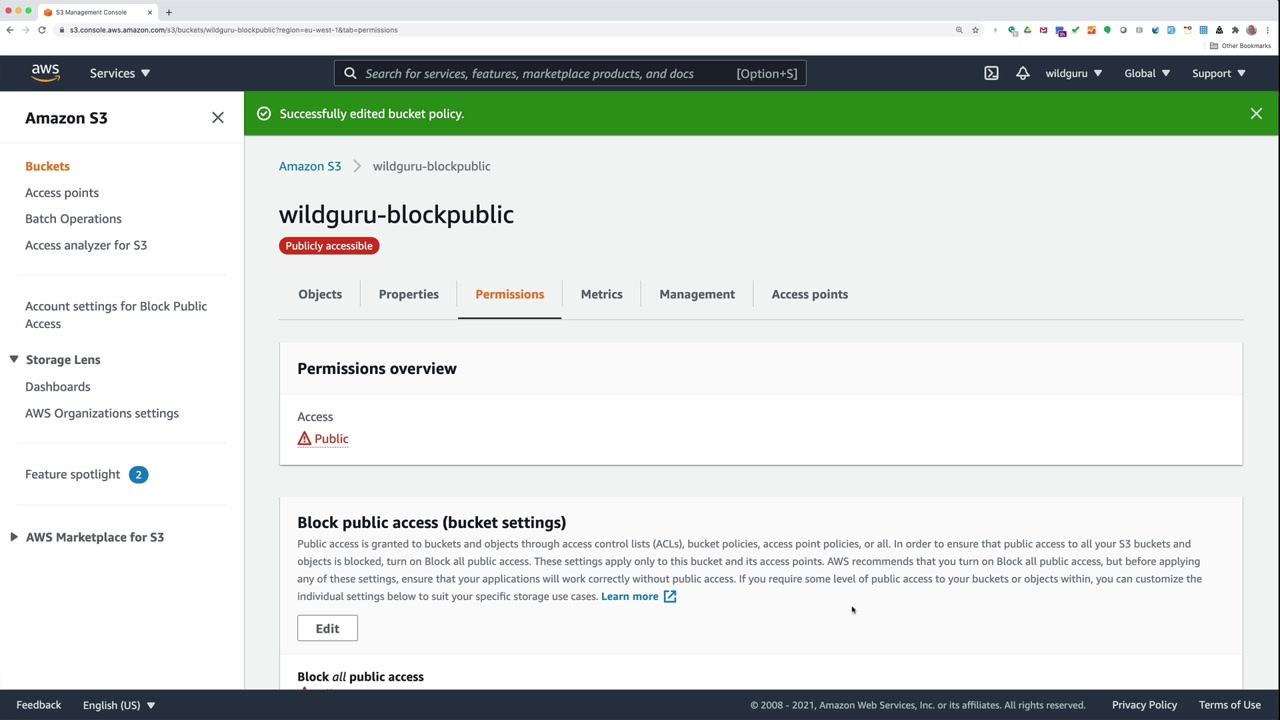This screenshot has width=1280, height=720.
Task: Click the Feedback button in footer
Action: 39,705
